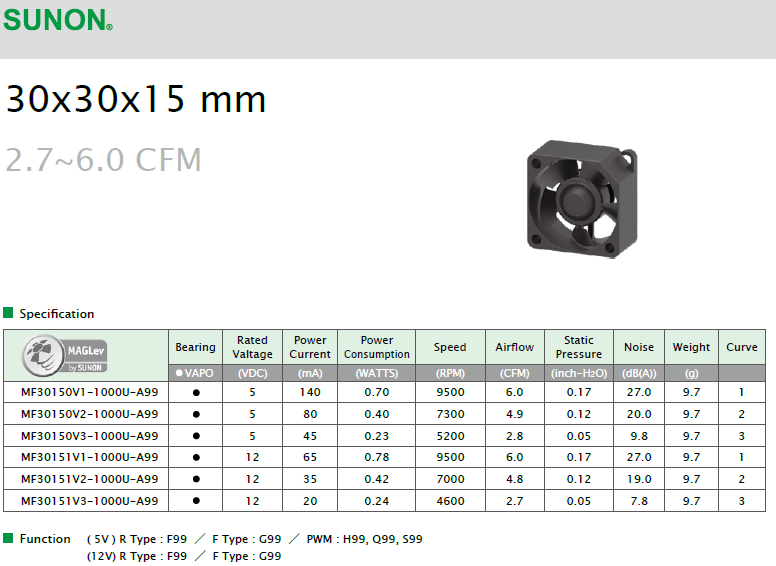The width and height of the screenshot is (776, 566).
Task: Select model MF30150V3-1000U-A99
Action: click(x=90, y=436)
